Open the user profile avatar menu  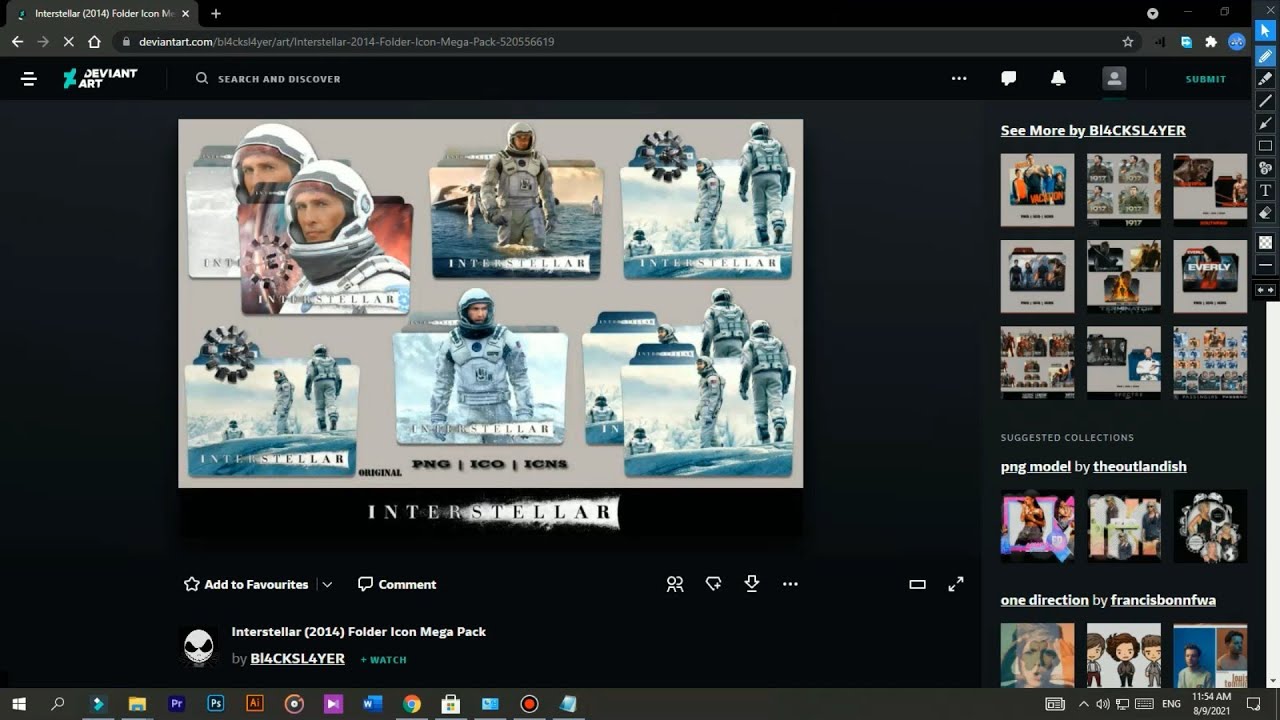point(1114,78)
